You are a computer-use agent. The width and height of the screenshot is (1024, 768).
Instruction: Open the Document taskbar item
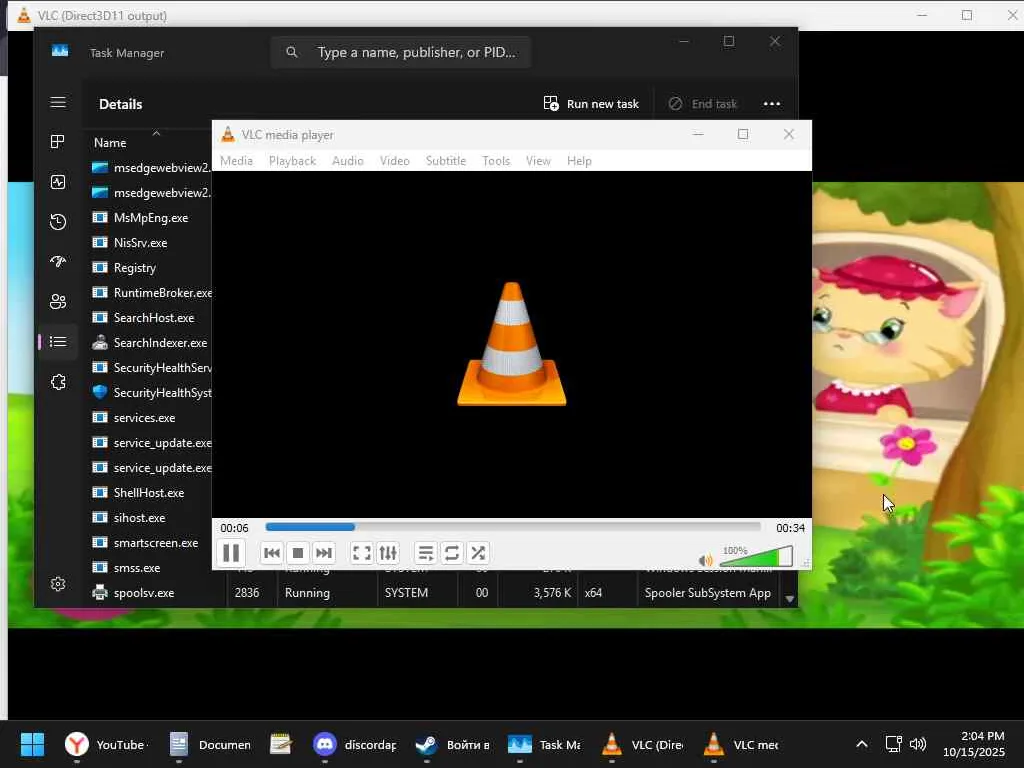click(209, 744)
